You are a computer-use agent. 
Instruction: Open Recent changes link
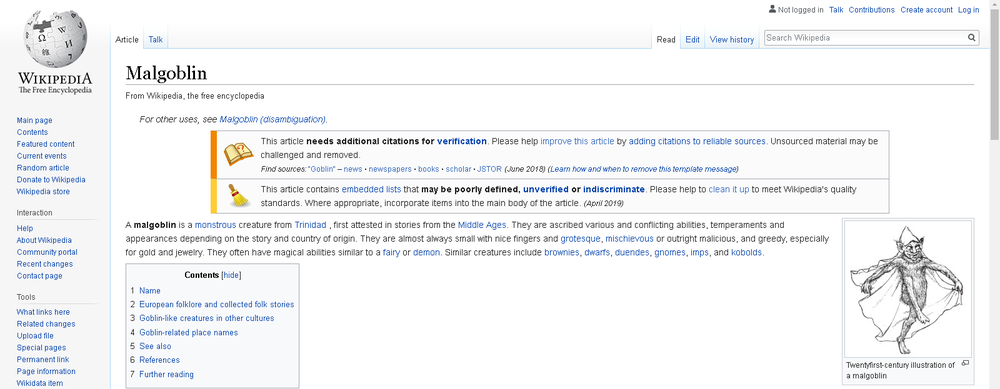click(x=45, y=264)
